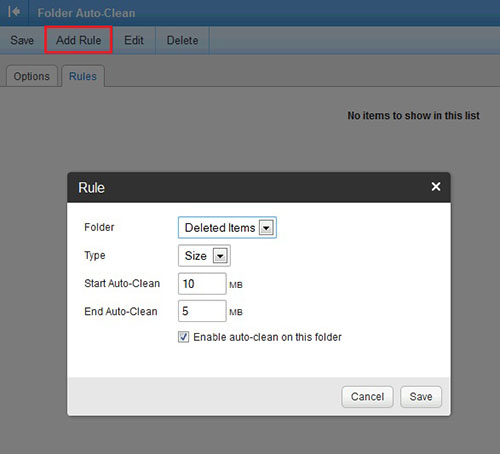Click Edit in the toolbar
Image resolution: width=500 pixels, height=454 pixels.
[x=134, y=40]
